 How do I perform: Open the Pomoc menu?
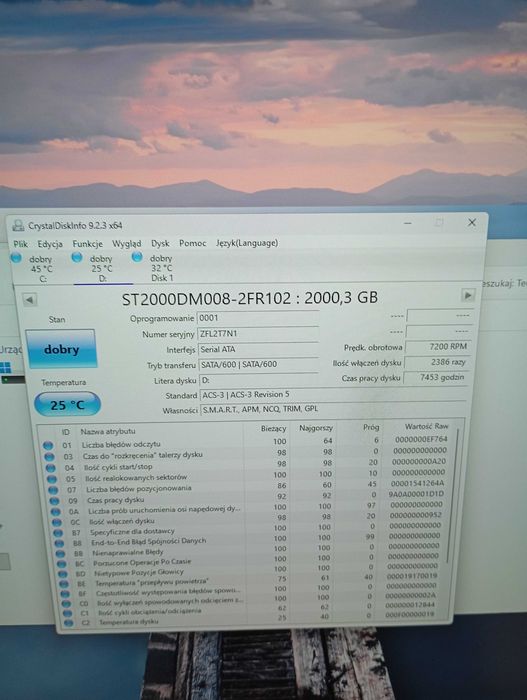pos(192,243)
